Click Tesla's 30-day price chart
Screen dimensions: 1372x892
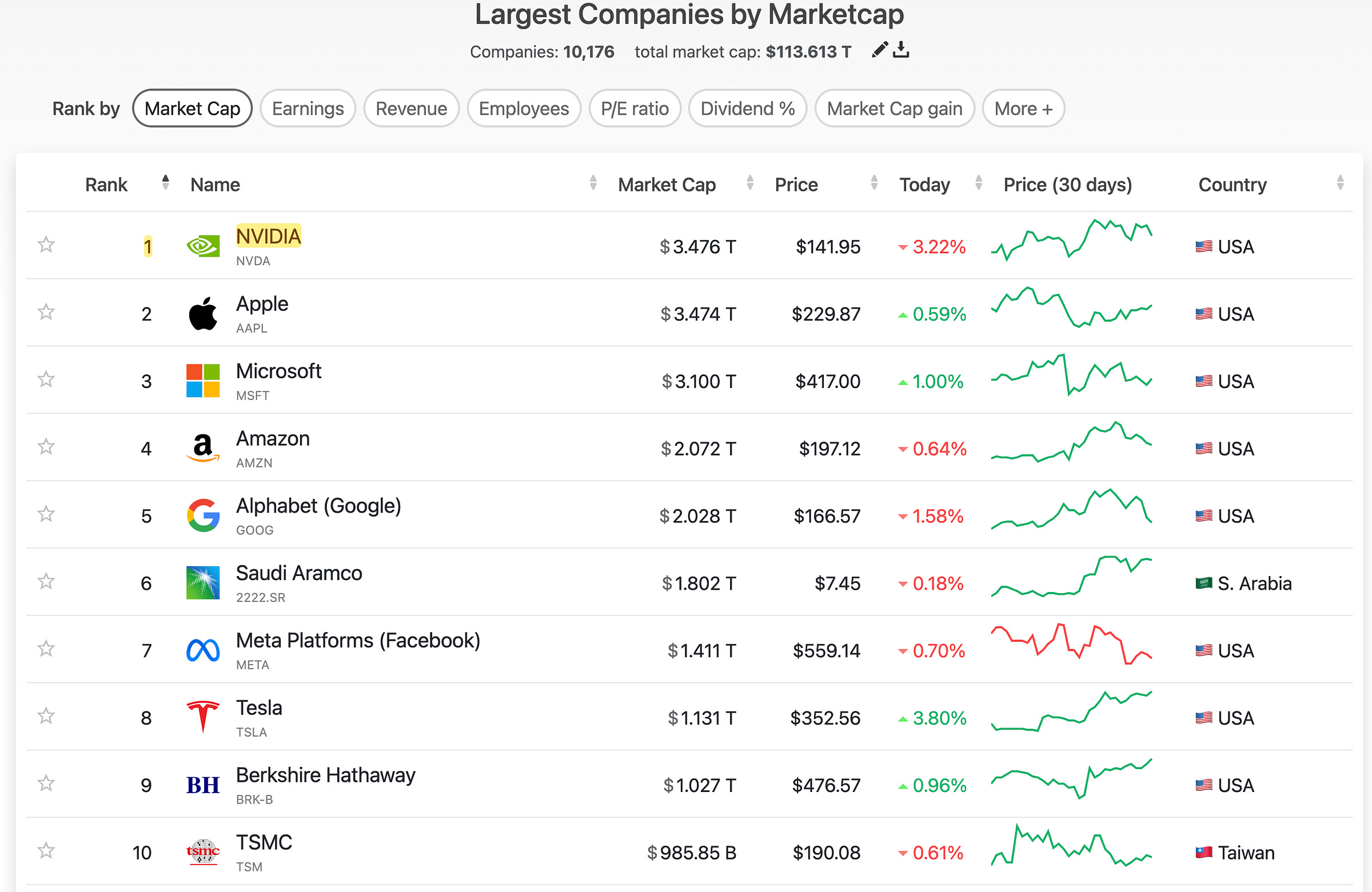1071,711
